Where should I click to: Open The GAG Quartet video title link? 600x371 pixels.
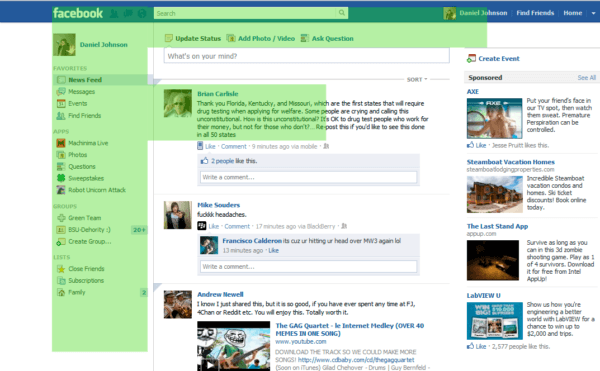pyautogui.click(x=350, y=330)
